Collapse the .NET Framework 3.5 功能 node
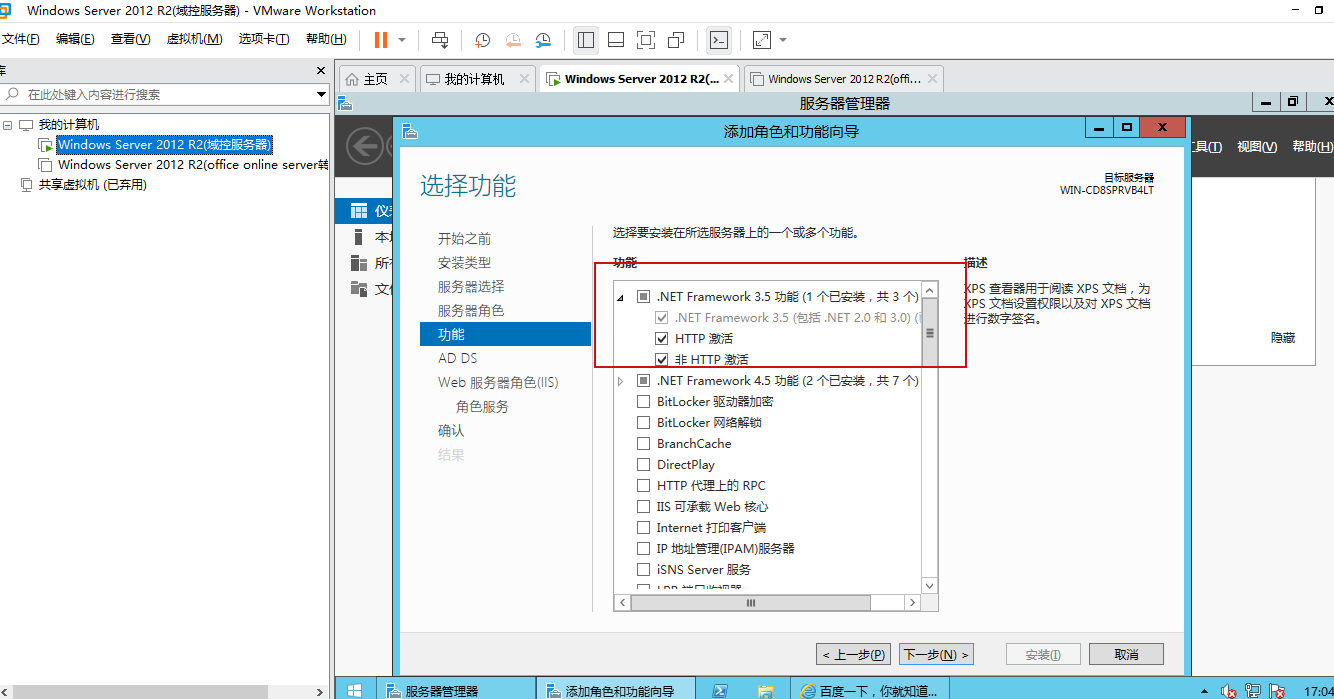Viewport: 1334px width, 699px height. 620,297
